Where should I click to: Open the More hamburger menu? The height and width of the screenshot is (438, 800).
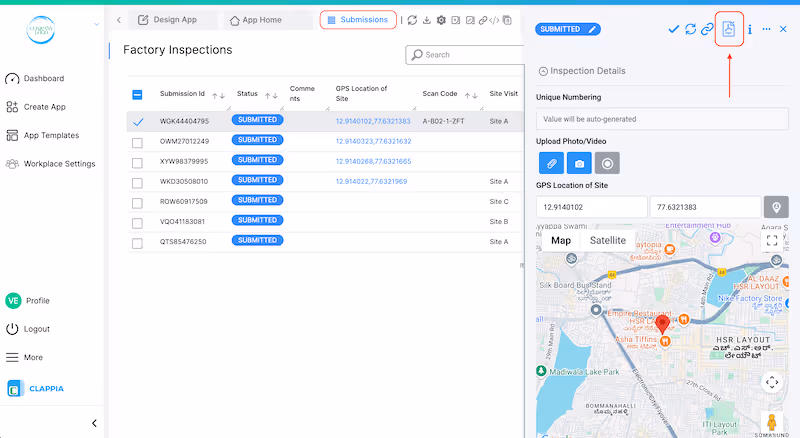tap(12, 357)
